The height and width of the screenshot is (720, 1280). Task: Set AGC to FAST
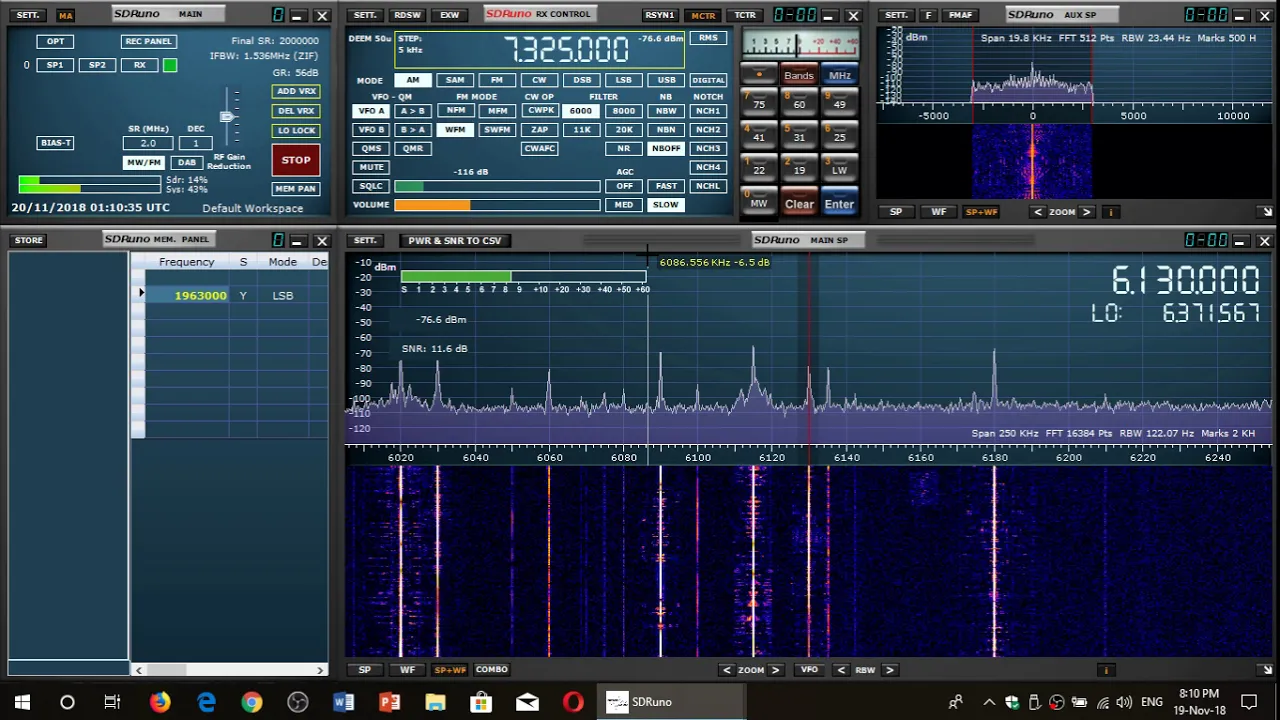[x=666, y=186]
